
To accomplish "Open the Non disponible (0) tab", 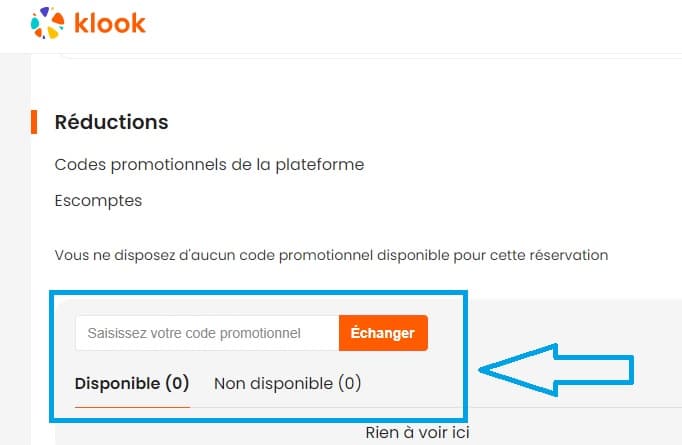I will coord(287,383).
